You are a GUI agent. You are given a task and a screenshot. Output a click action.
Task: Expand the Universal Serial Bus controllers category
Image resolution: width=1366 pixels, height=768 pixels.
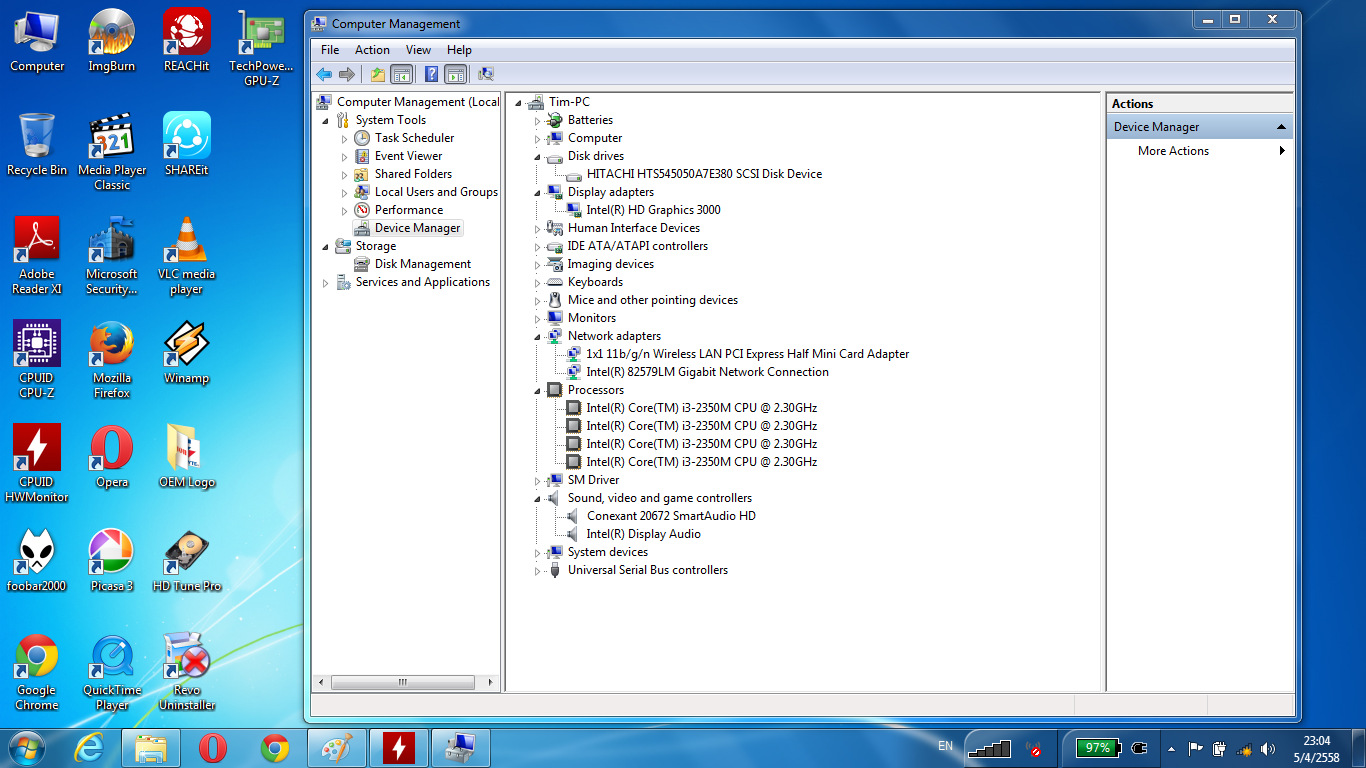(537, 571)
